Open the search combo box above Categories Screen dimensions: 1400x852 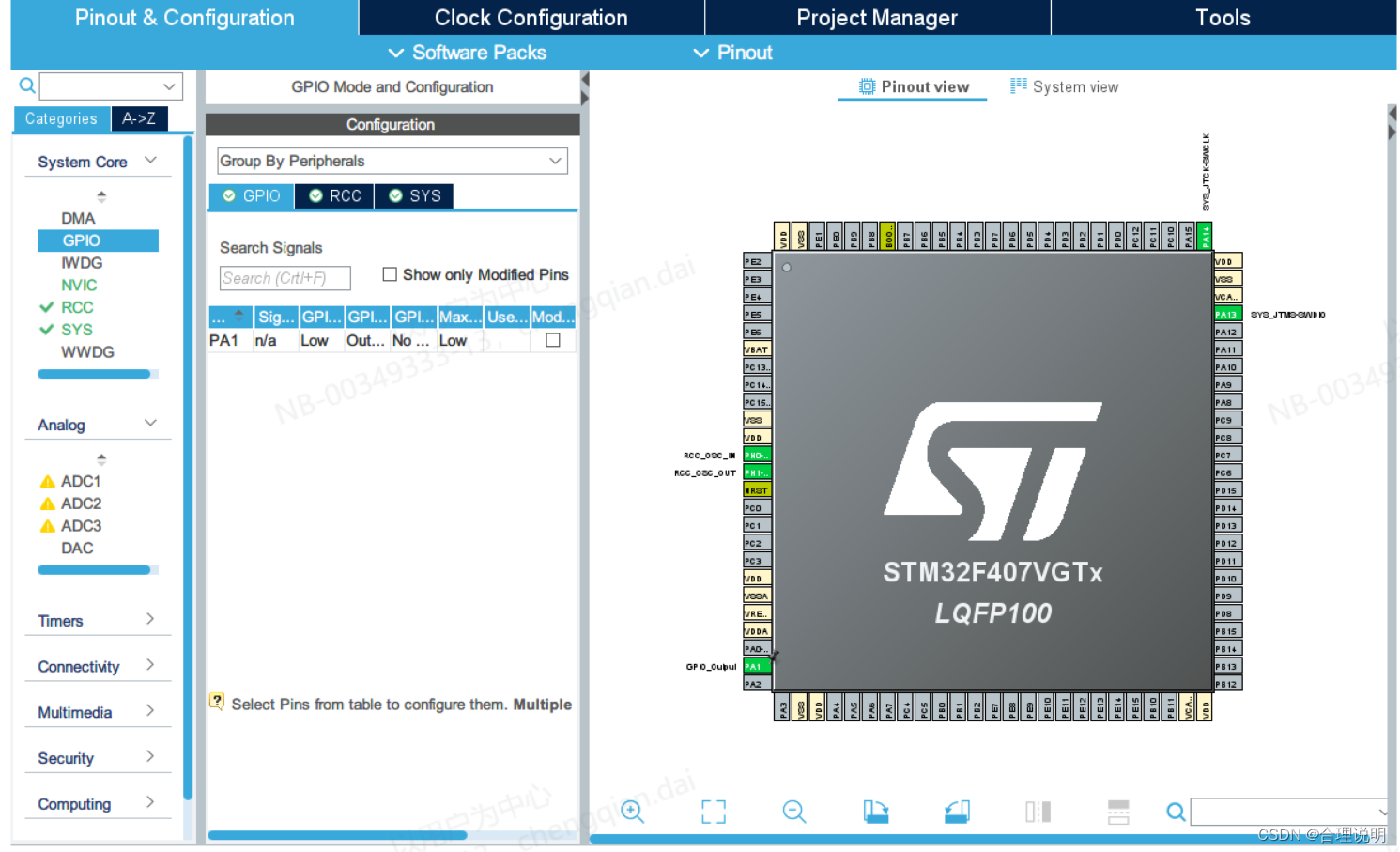[111, 86]
